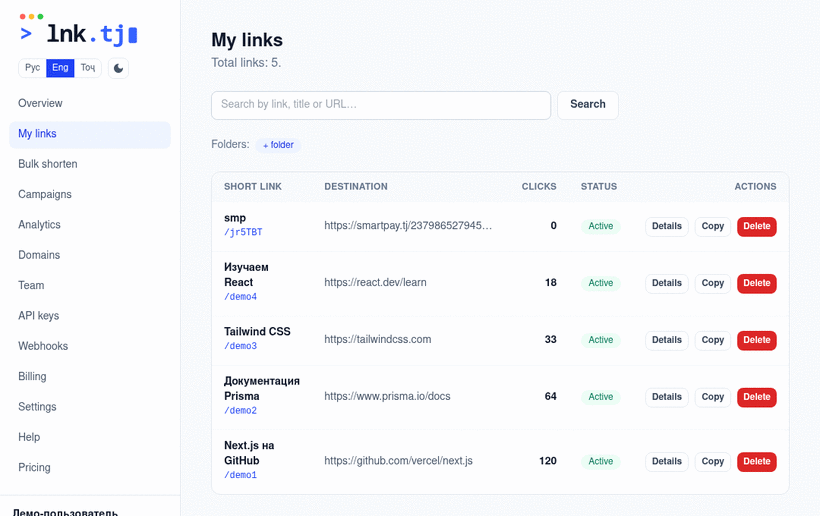The width and height of the screenshot is (820, 516).
Task: Click the CLICKS column header
Action: [x=539, y=187]
